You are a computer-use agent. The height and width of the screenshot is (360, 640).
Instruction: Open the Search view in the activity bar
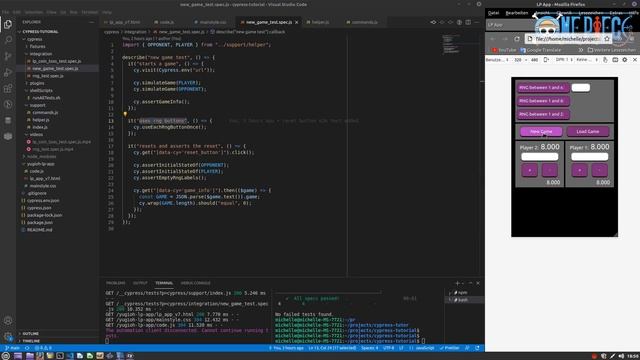(x=8, y=40)
